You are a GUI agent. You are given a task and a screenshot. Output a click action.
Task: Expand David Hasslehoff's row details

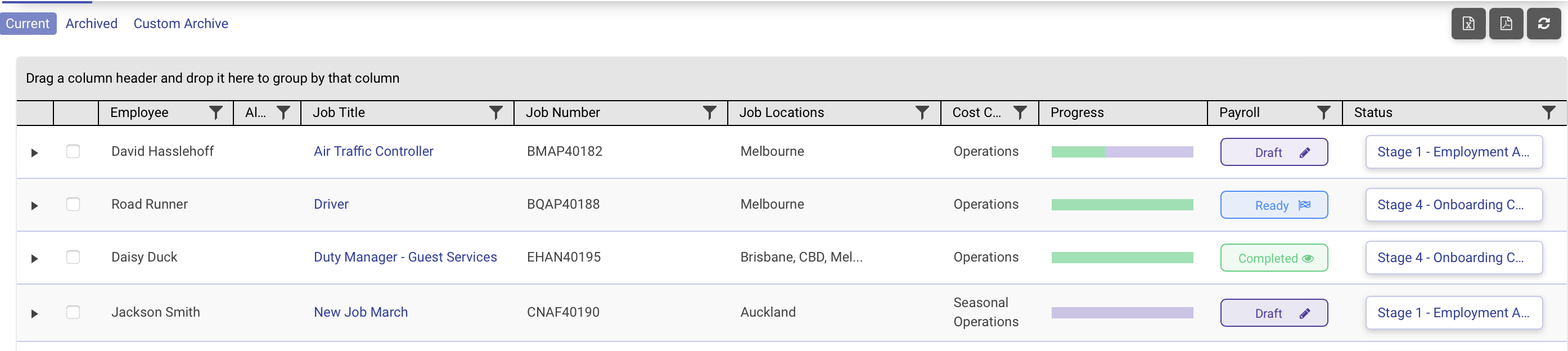35,152
